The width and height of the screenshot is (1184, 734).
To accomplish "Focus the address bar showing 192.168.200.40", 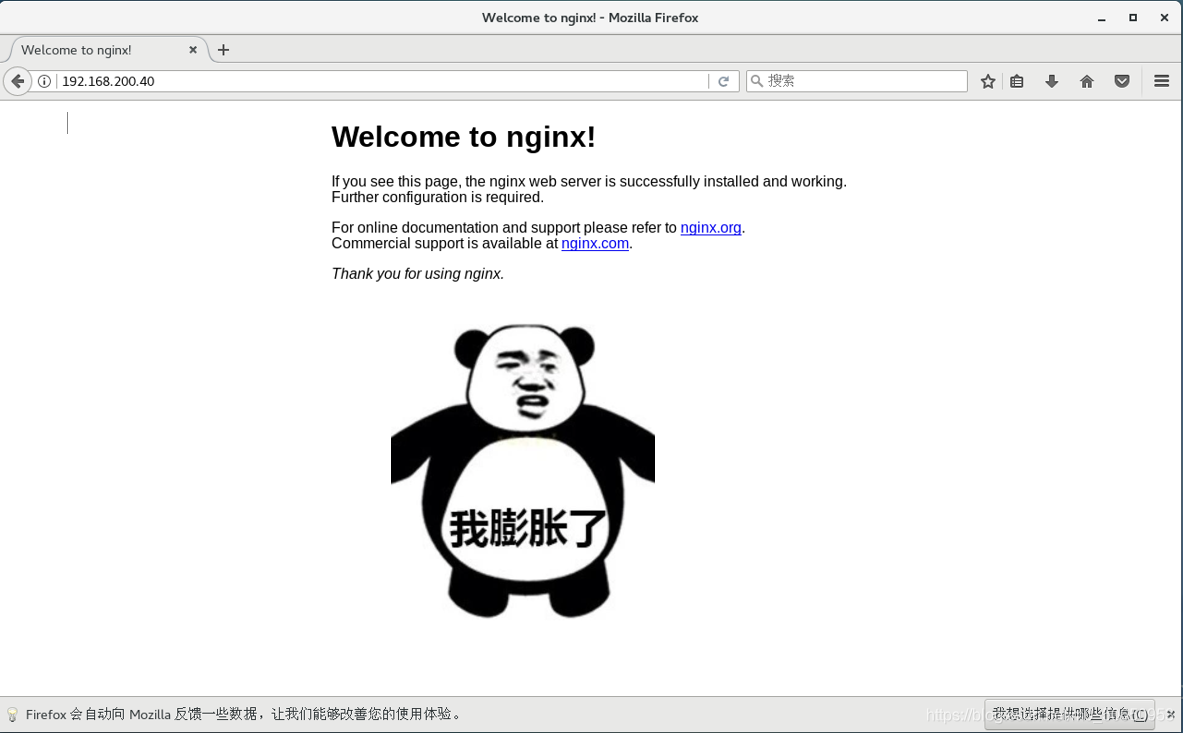I will pos(381,82).
